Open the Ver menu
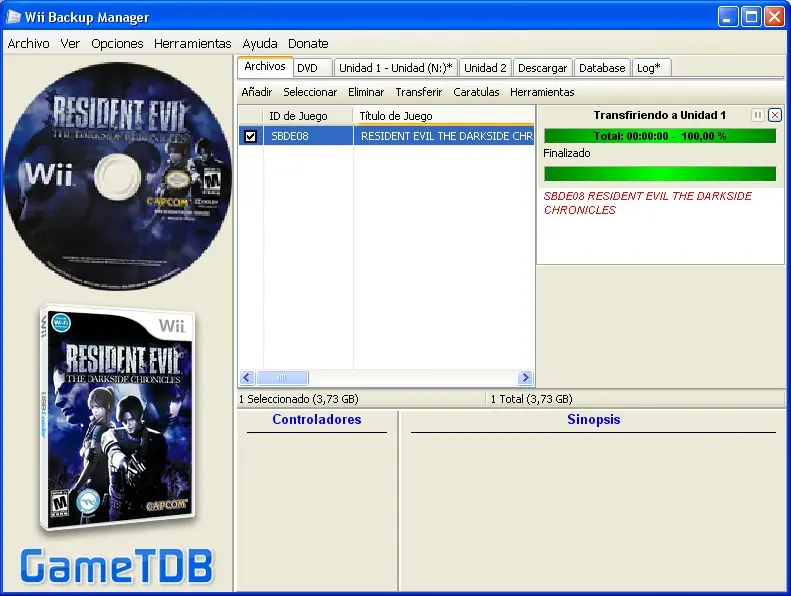This screenshot has width=791, height=596. point(70,44)
